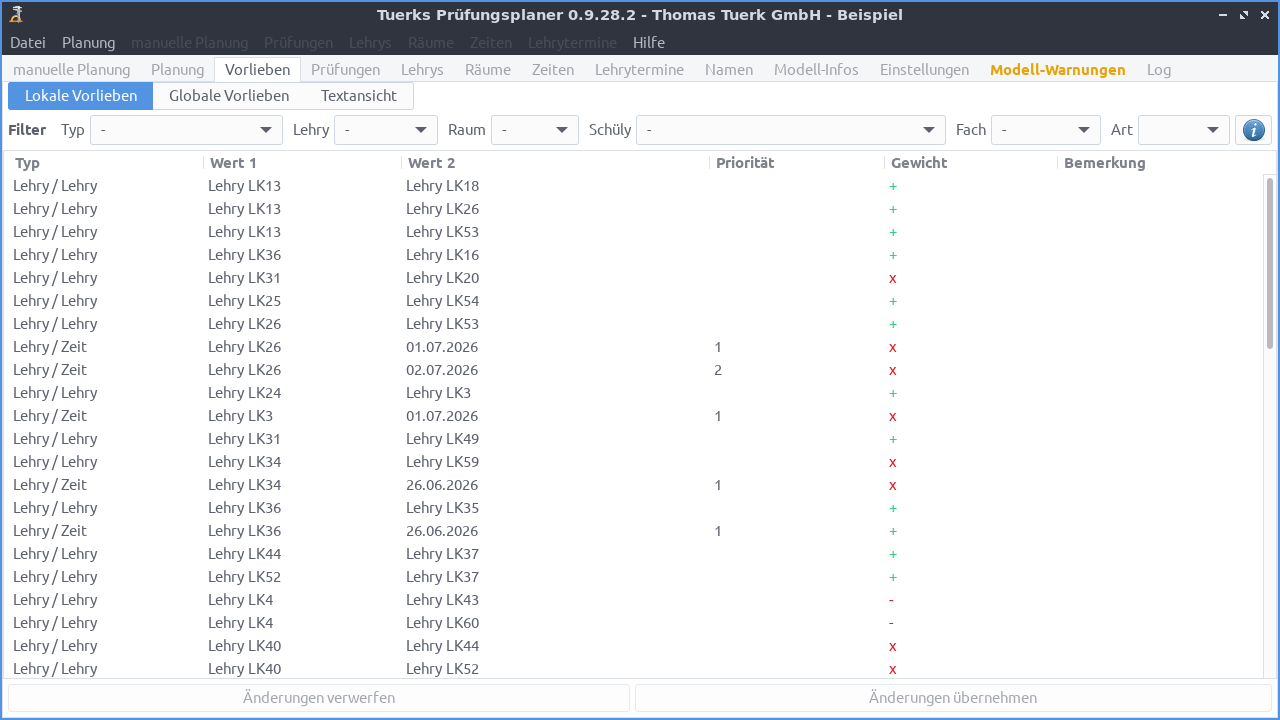Click black minus weight in LK4/LK60 row
This screenshot has height=720, width=1280.
pos(891,623)
